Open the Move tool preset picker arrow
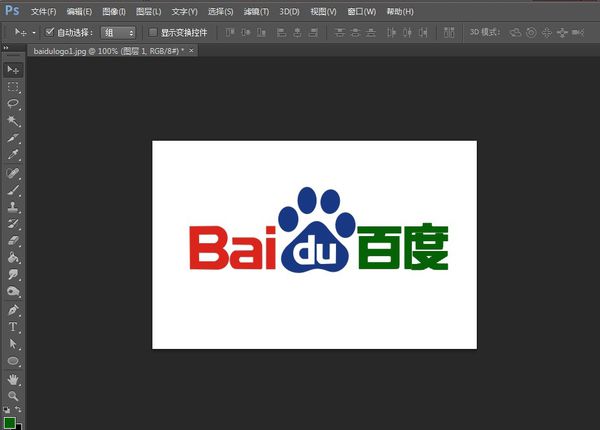This screenshot has width=600, height=430. 34,33
